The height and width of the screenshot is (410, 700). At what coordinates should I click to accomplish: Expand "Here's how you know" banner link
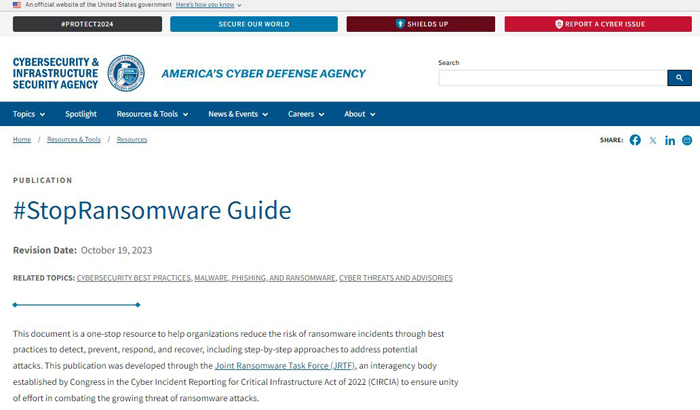pyautogui.click(x=208, y=5)
